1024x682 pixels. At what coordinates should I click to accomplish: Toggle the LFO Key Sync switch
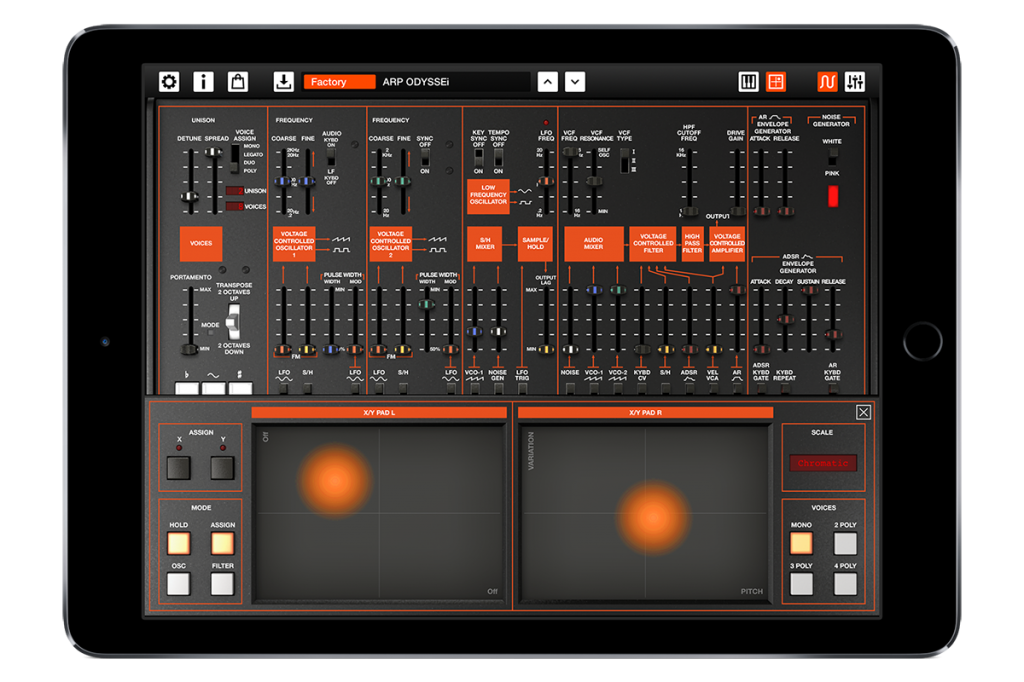(x=479, y=157)
